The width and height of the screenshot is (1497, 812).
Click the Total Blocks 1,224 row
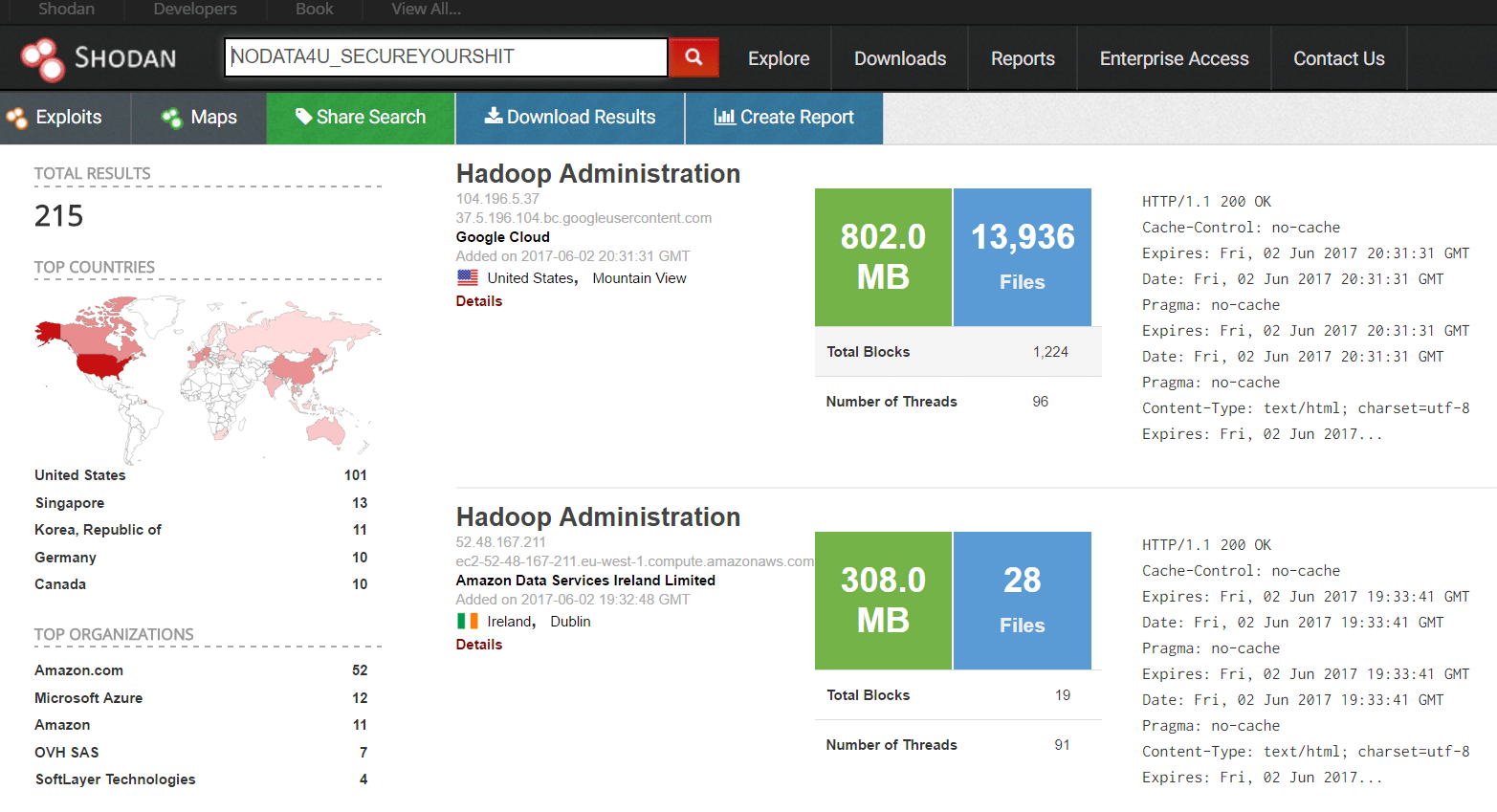tap(958, 352)
